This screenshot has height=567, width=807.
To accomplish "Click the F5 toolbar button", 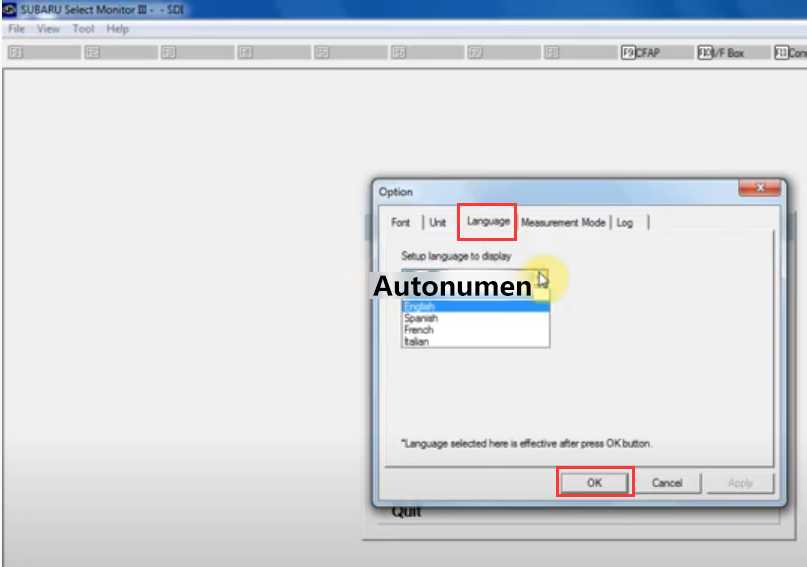I will (x=351, y=52).
